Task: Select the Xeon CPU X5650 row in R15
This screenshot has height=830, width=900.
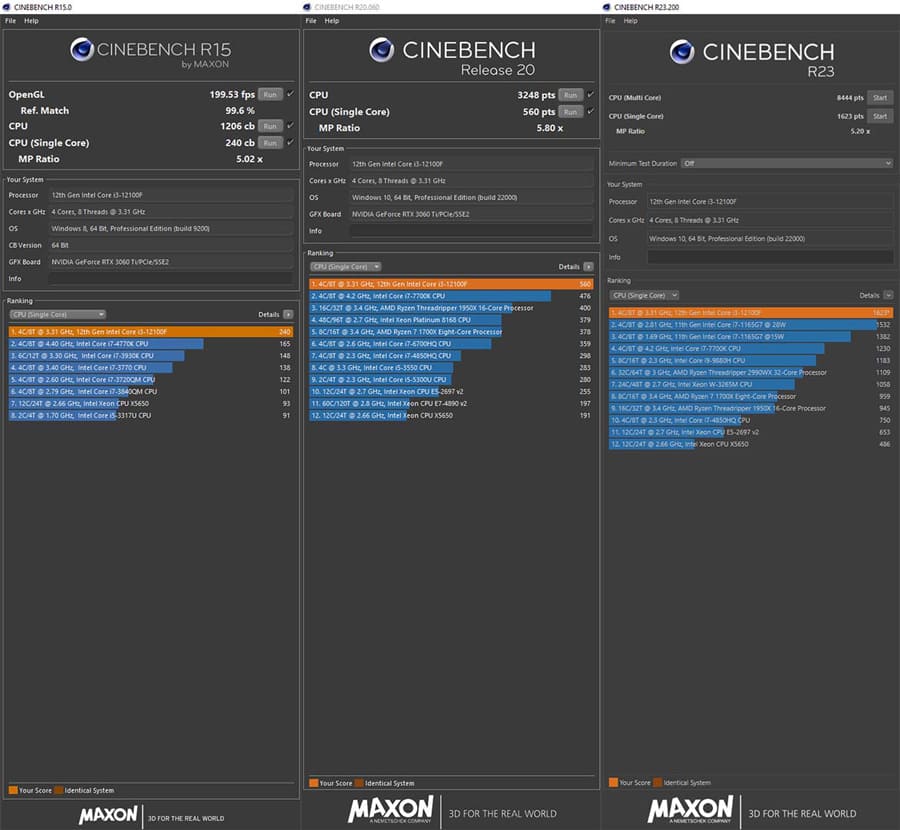Action: 151,404
